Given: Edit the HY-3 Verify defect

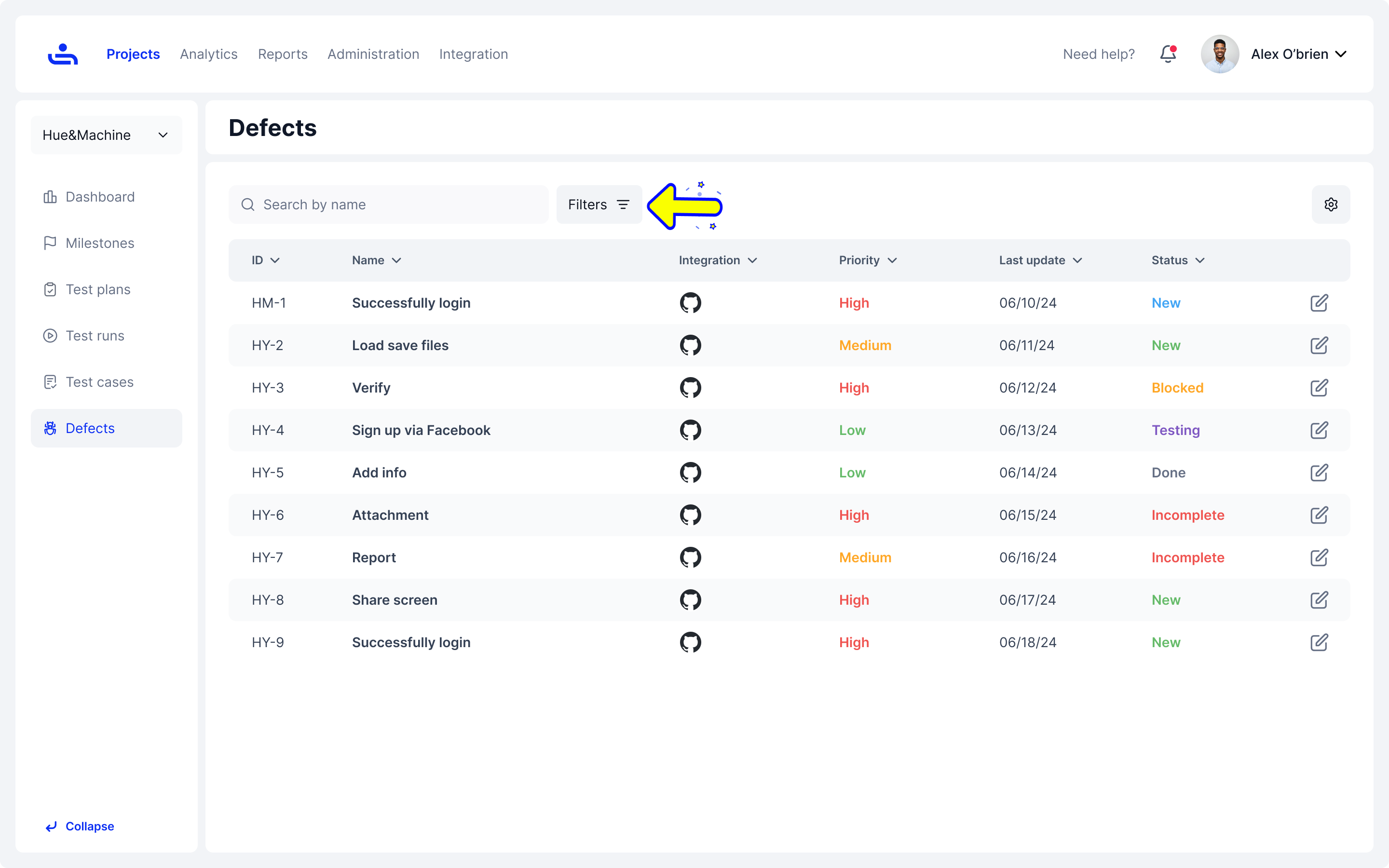Looking at the screenshot, I should click(1319, 388).
